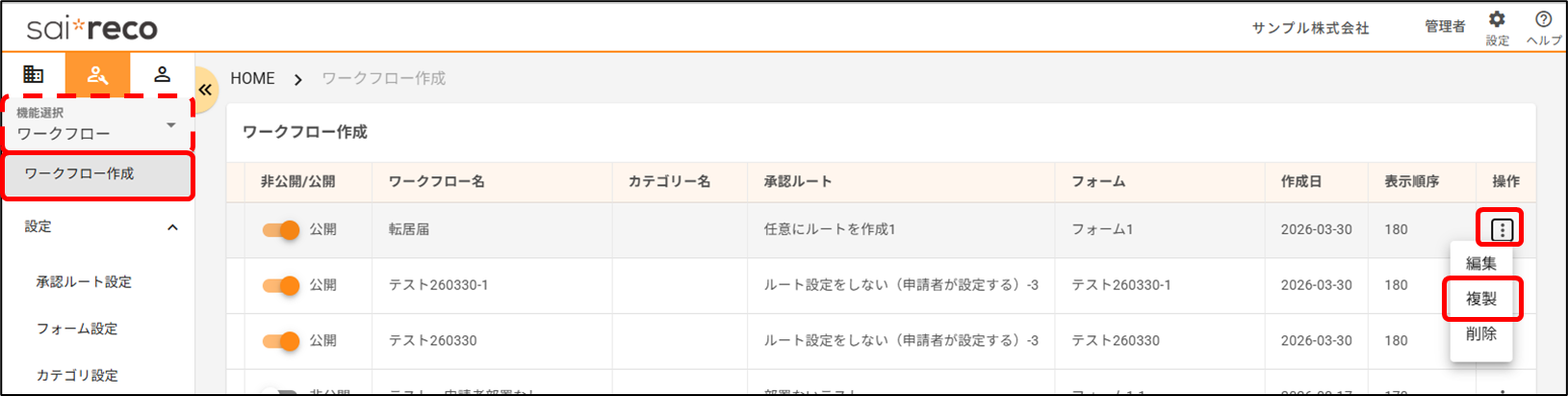The image size is (1568, 396).
Task: Click the sai*reco logo
Action: coord(92,29)
